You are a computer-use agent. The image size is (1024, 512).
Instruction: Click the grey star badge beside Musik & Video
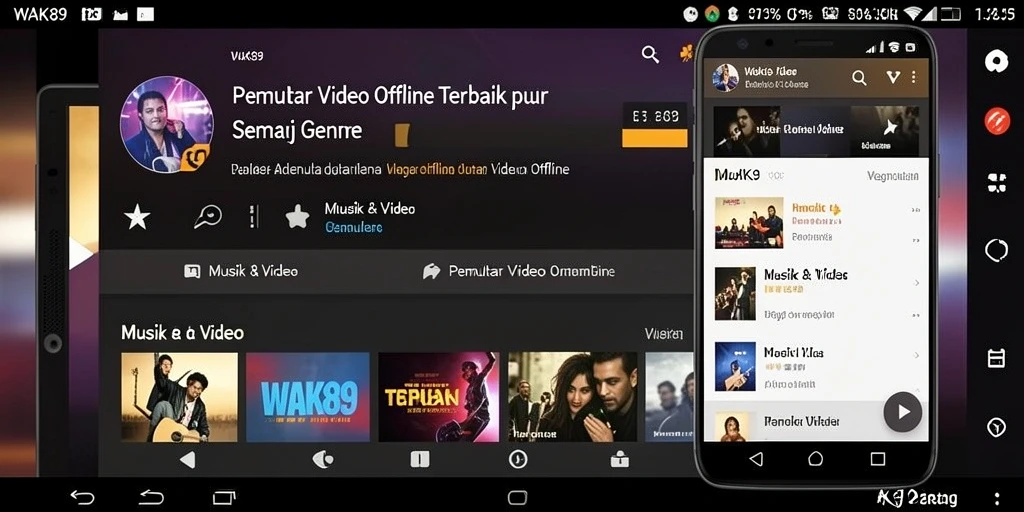(297, 216)
